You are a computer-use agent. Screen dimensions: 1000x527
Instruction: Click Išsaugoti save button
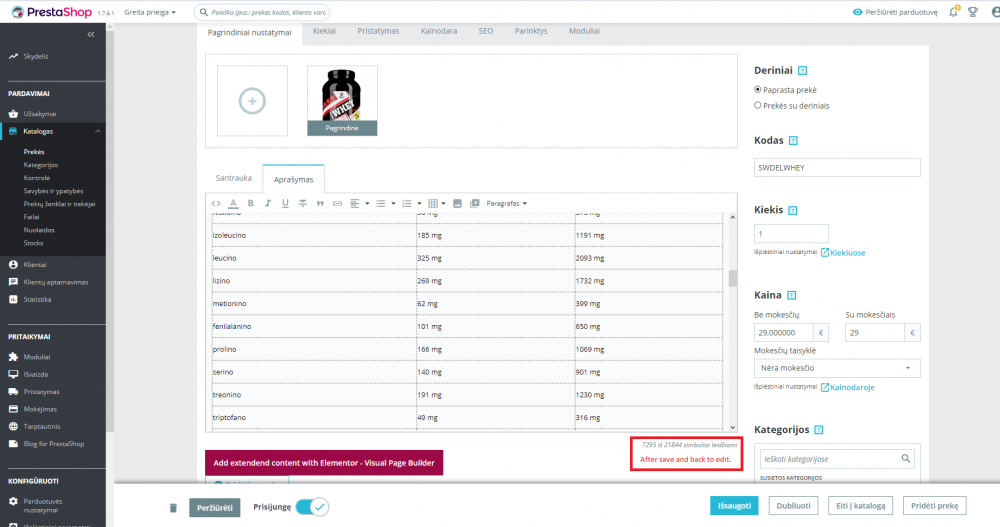click(734, 506)
